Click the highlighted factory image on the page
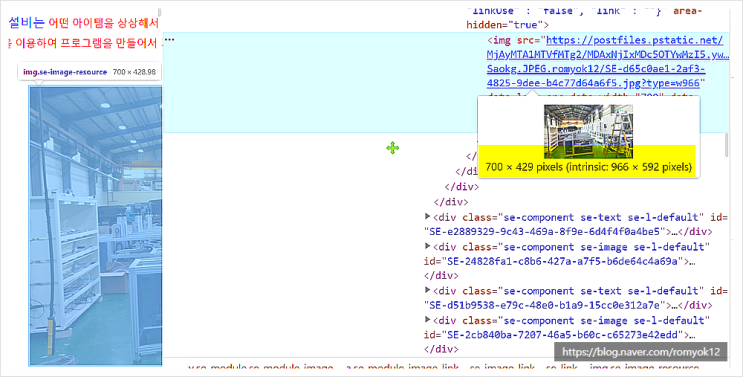The height and width of the screenshot is (377, 743). [x=96, y=225]
